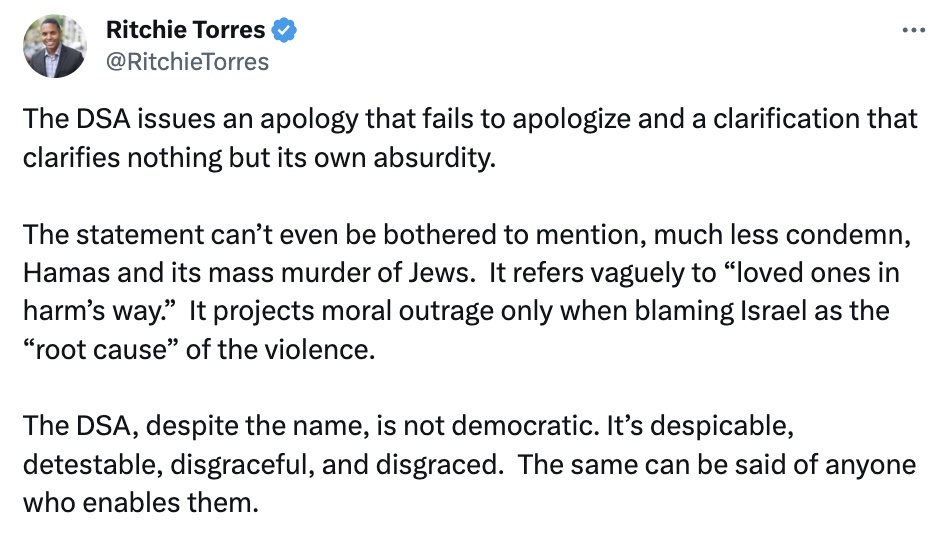
Task: Click the word "Hamas" in the tweet
Action: click(66, 273)
